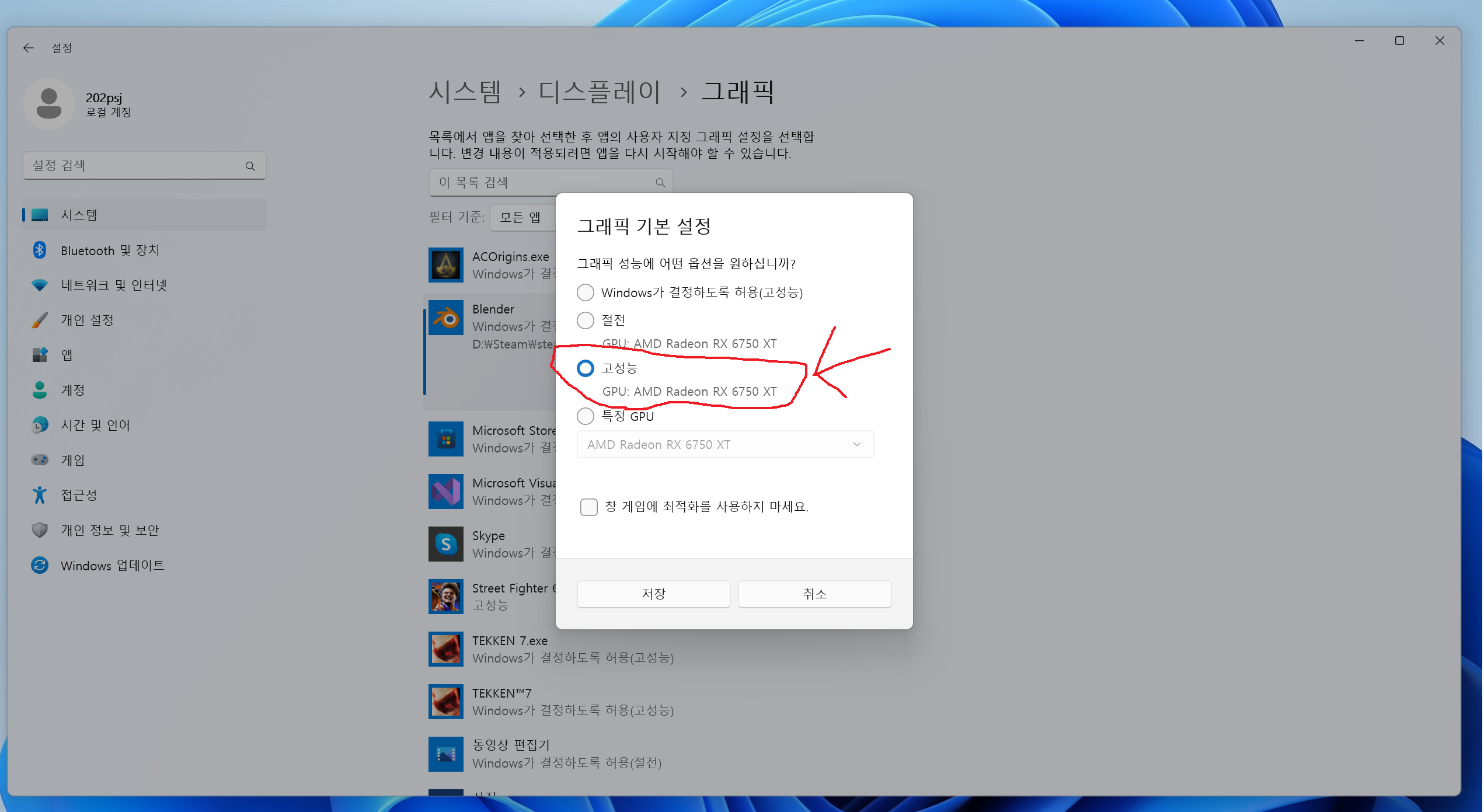The height and width of the screenshot is (812, 1484).
Task: Click the Street Fighter 6 icon
Action: tap(445, 597)
